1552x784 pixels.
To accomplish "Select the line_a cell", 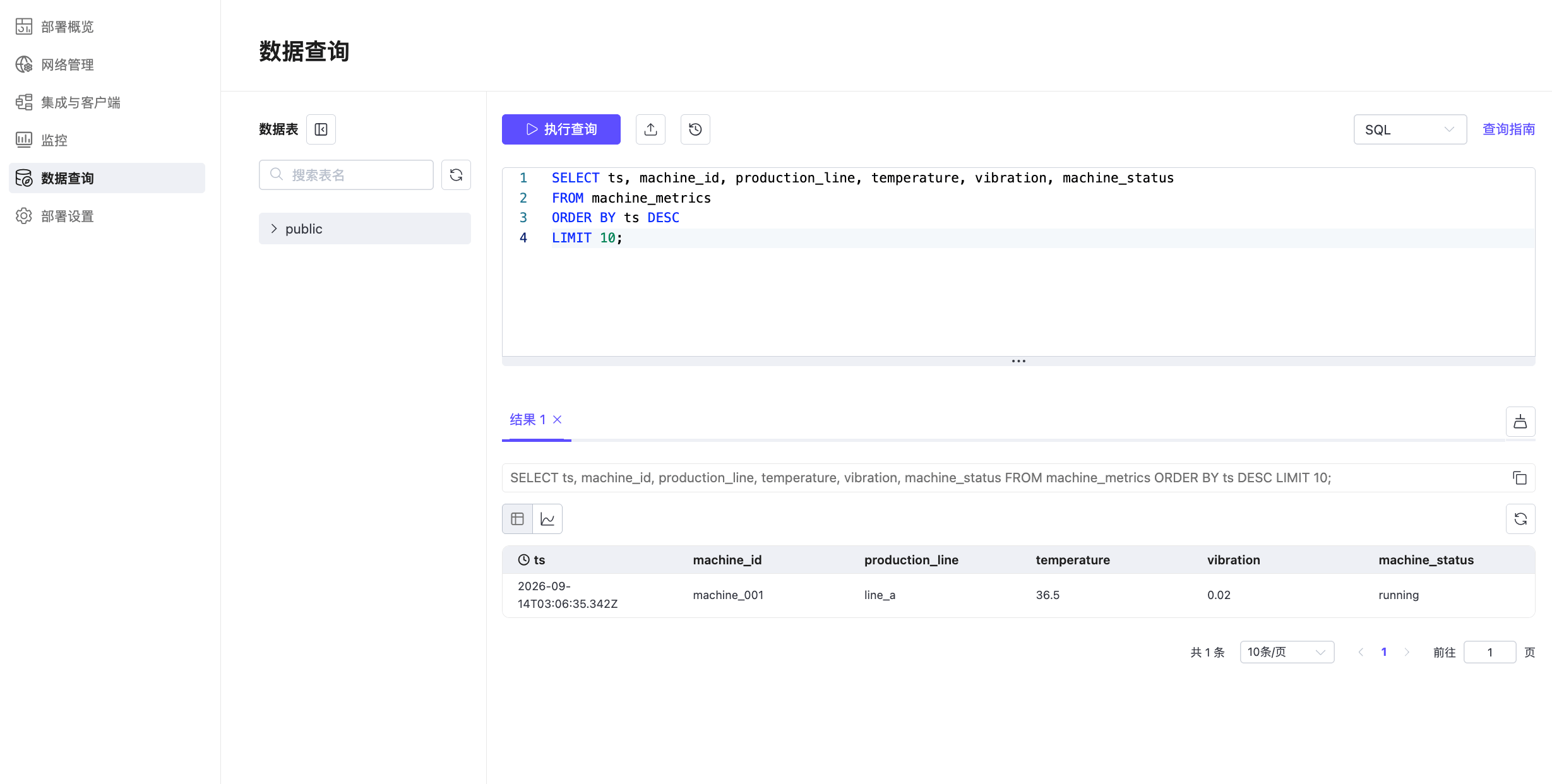I will pyautogui.click(x=880, y=595).
